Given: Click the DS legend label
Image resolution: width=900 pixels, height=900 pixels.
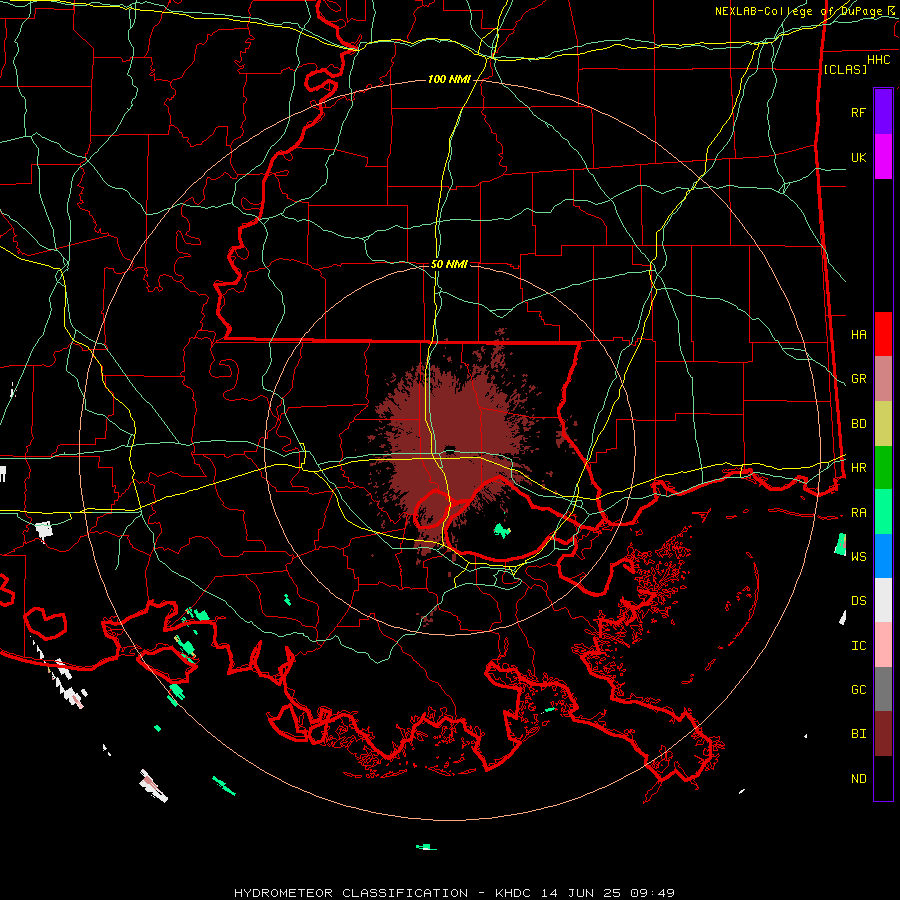Looking at the screenshot, I should 858,601.
